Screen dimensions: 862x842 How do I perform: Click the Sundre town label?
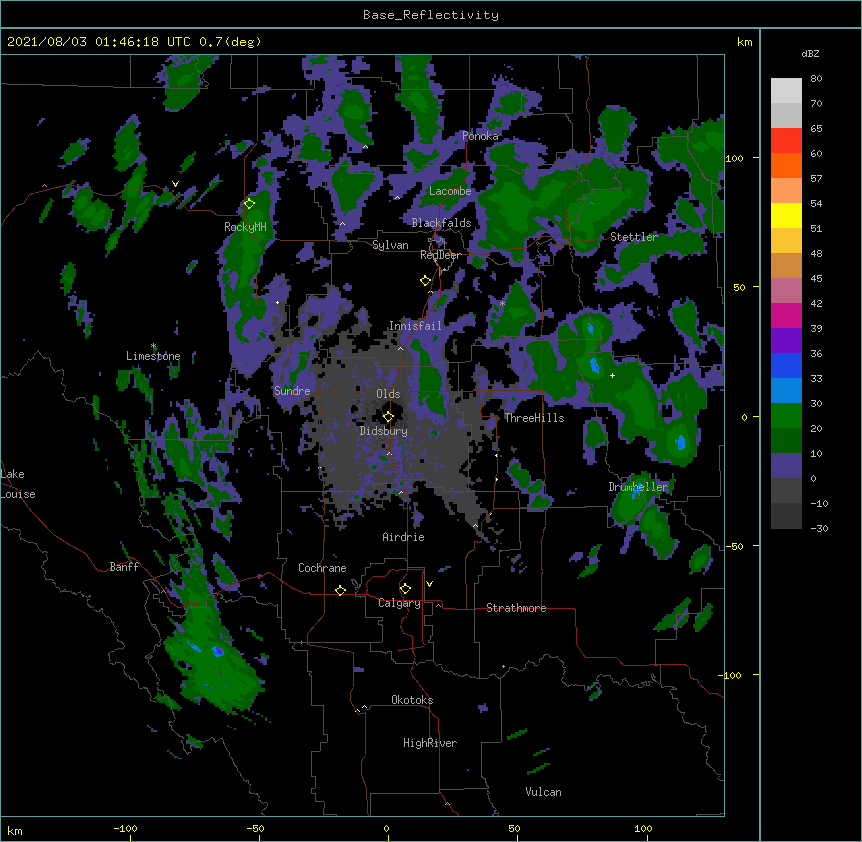pyautogui.click(x=292, y=391)
